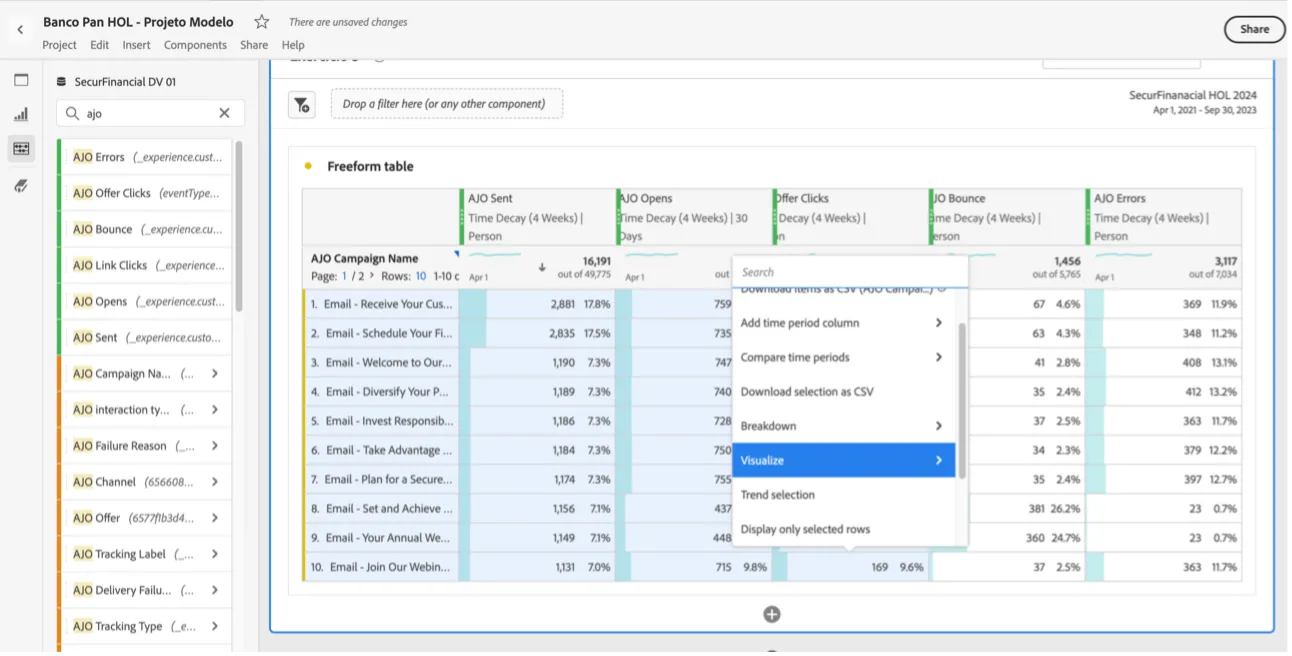Click the context menu Search field

tap(850, 272)
